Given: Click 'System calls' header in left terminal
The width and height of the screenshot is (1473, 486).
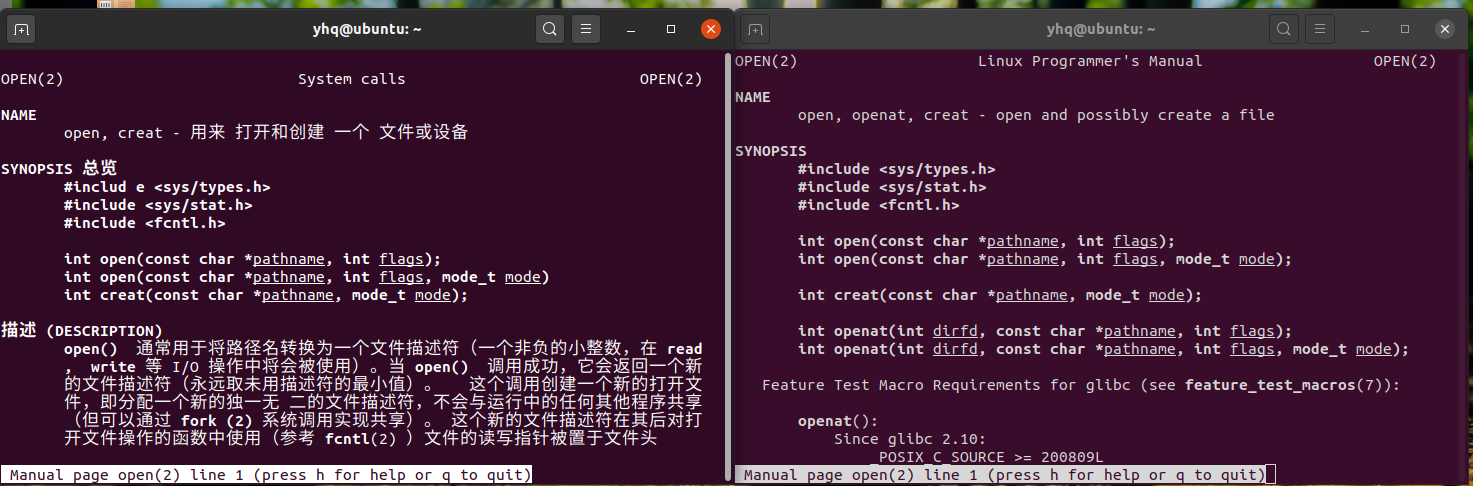Looking at the screenshot, I should 352,79.
